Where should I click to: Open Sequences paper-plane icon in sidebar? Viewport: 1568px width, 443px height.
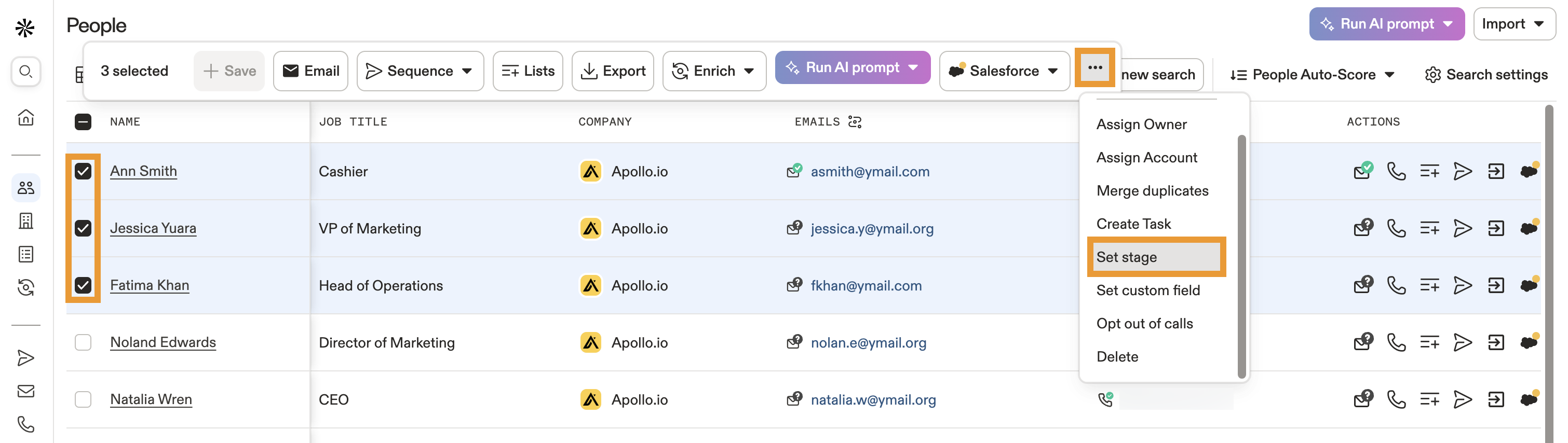(25, 358)
